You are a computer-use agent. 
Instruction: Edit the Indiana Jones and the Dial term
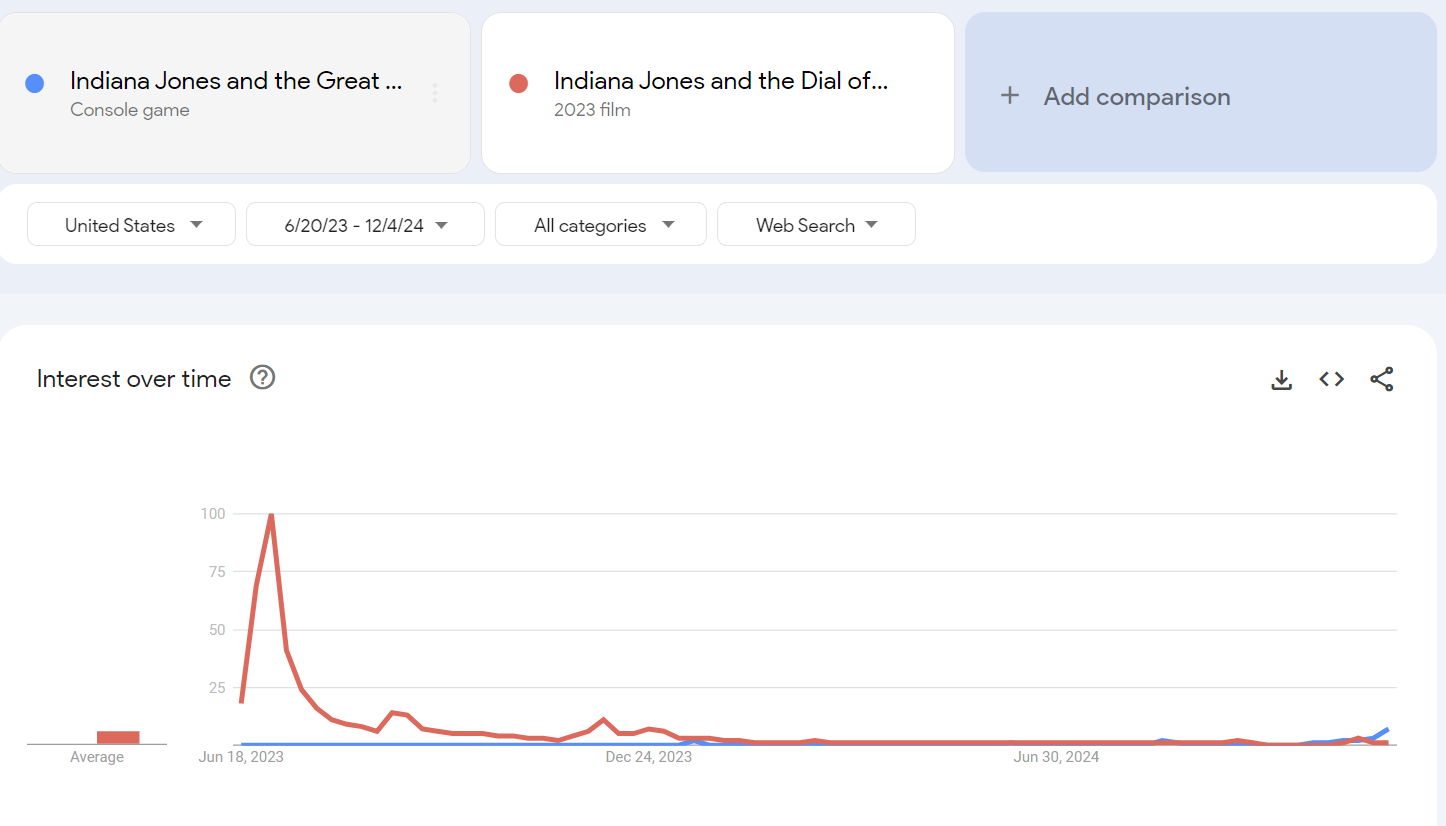(x=721, y=81)
